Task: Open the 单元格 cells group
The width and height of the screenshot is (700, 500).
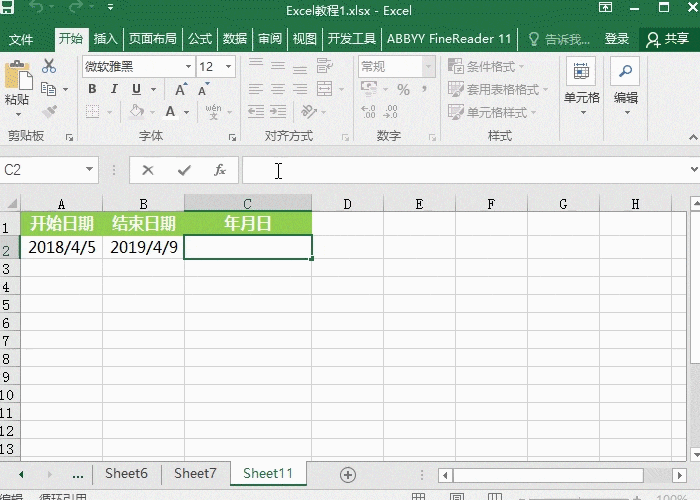Action: 582,87
